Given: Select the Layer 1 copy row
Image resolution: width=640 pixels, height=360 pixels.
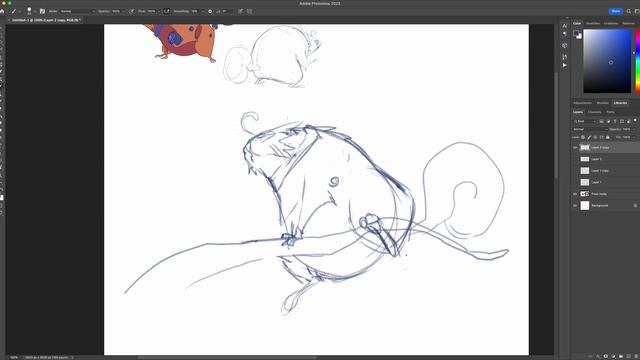Looking at the screenshot, I should (606, 171).
